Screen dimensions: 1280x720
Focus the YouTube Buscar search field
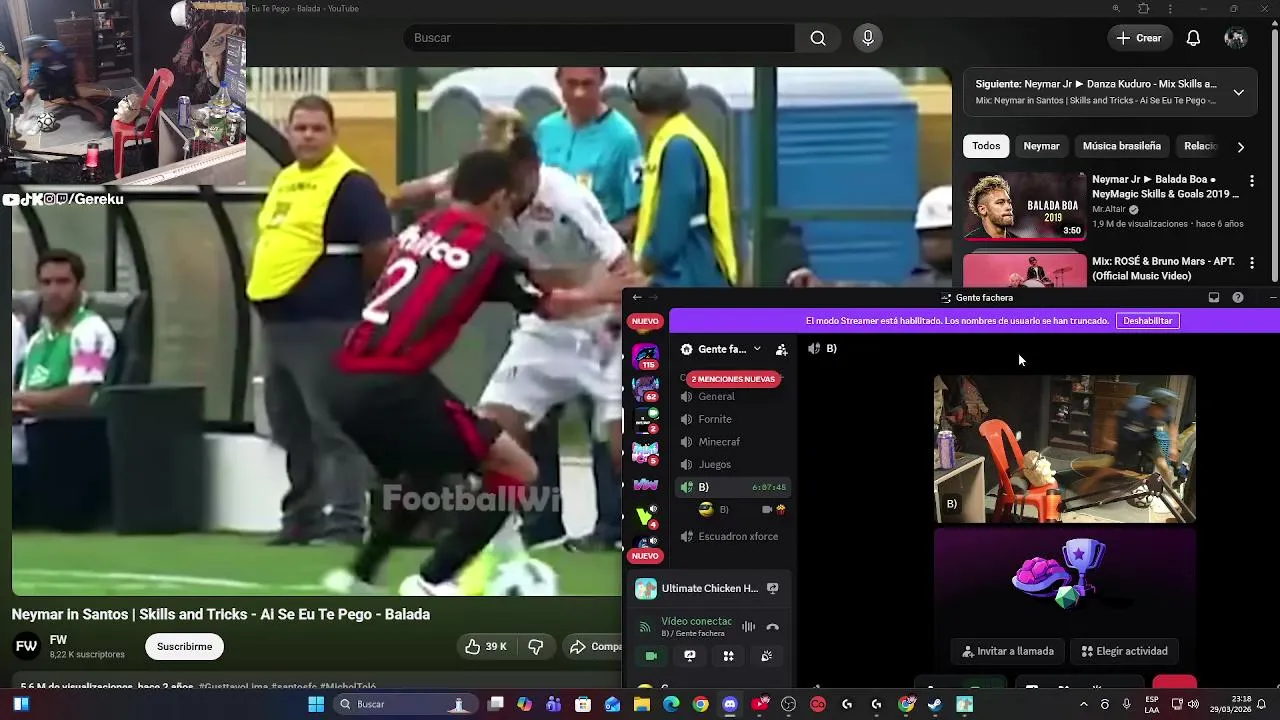pos(600,38)
